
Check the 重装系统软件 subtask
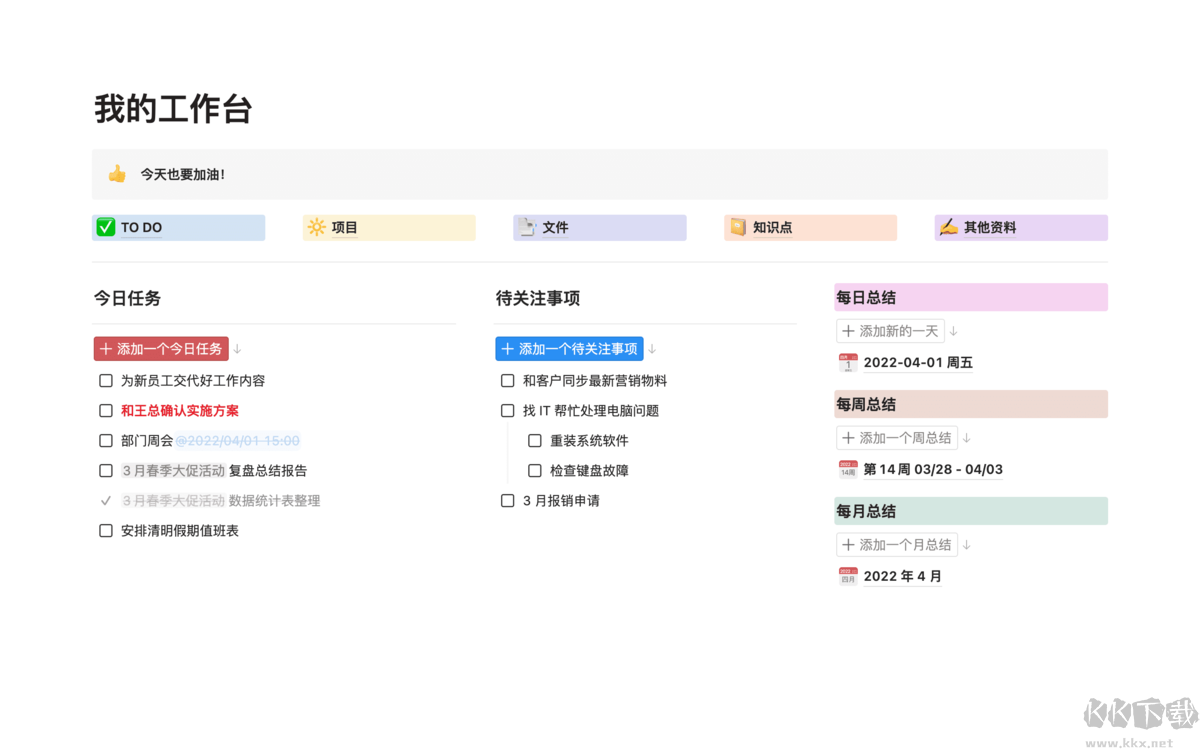click(x=535, y=441)
